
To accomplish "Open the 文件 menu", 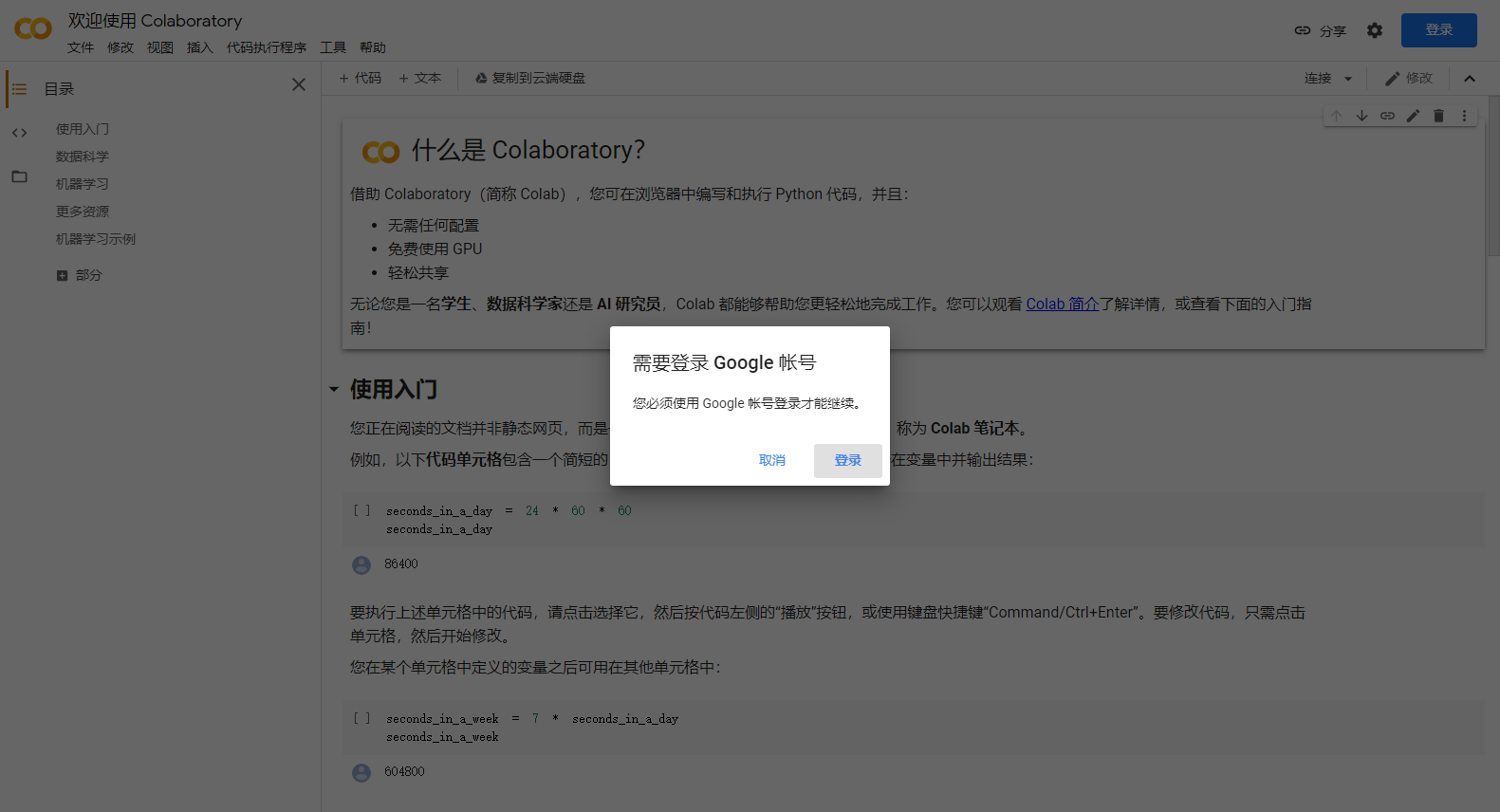I will coord(81,47).
